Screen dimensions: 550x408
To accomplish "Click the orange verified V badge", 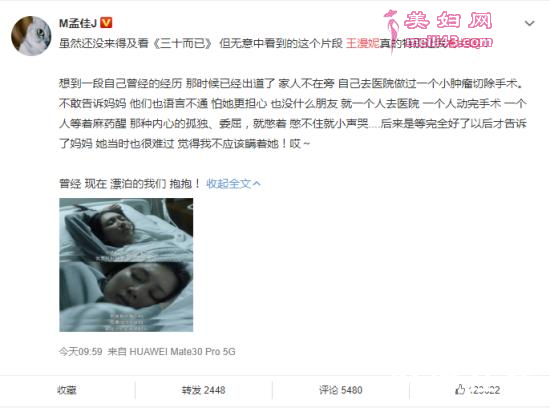I will tap(106, 23).
